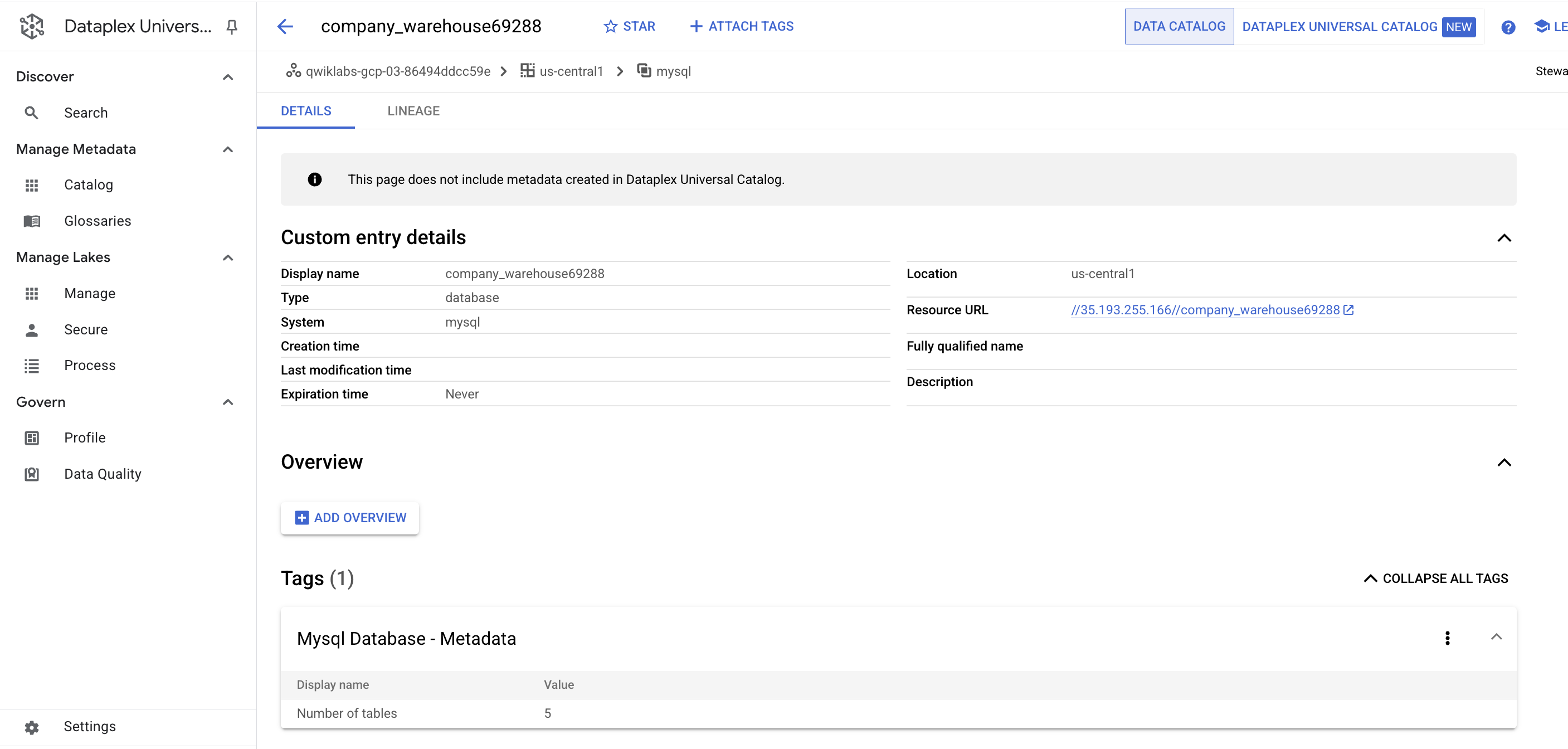Click the Add Overview button
This screenshot has width=1568, height=749.
350,518
